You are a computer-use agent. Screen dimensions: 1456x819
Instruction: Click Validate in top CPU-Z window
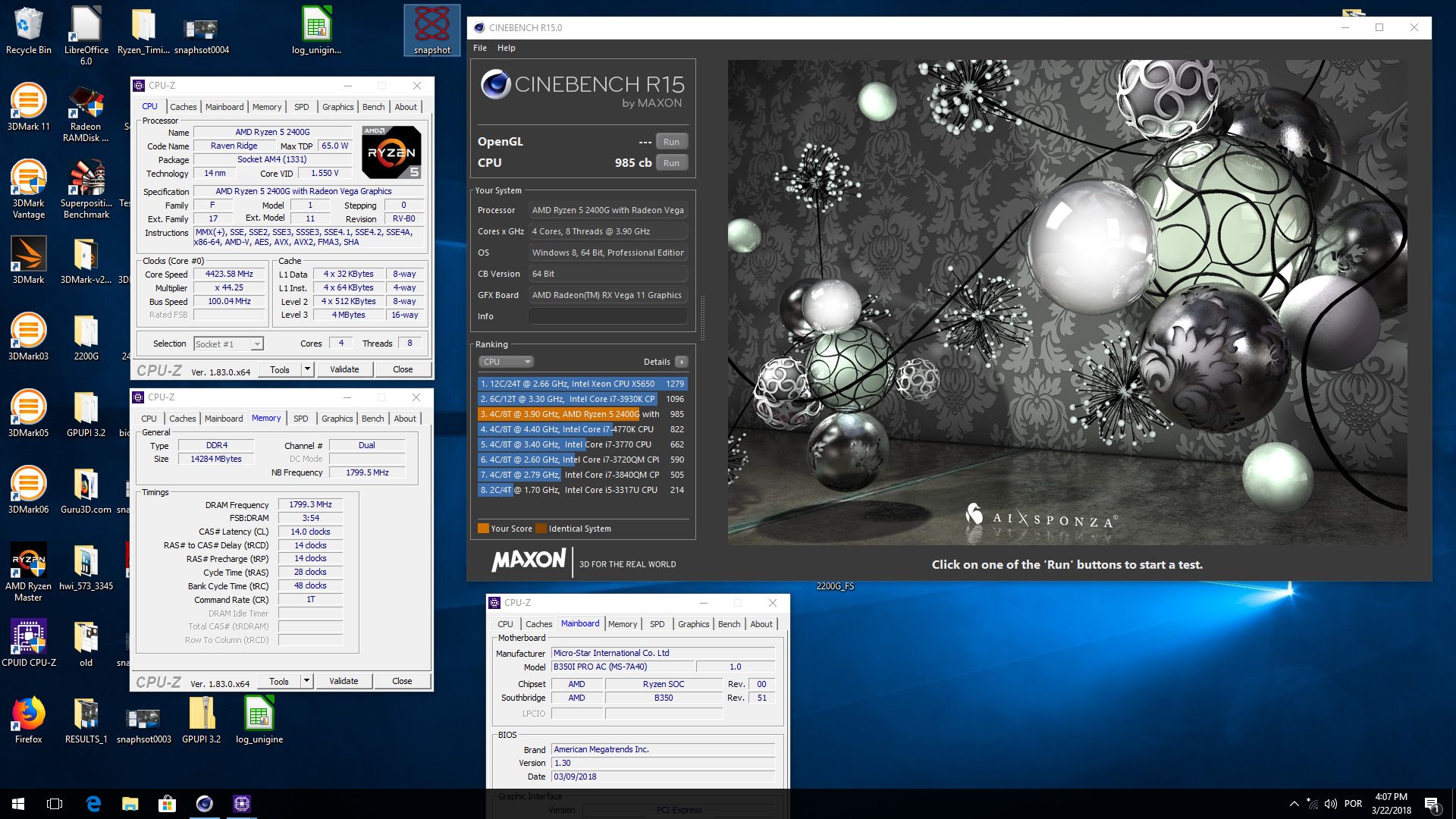point(344,369)
